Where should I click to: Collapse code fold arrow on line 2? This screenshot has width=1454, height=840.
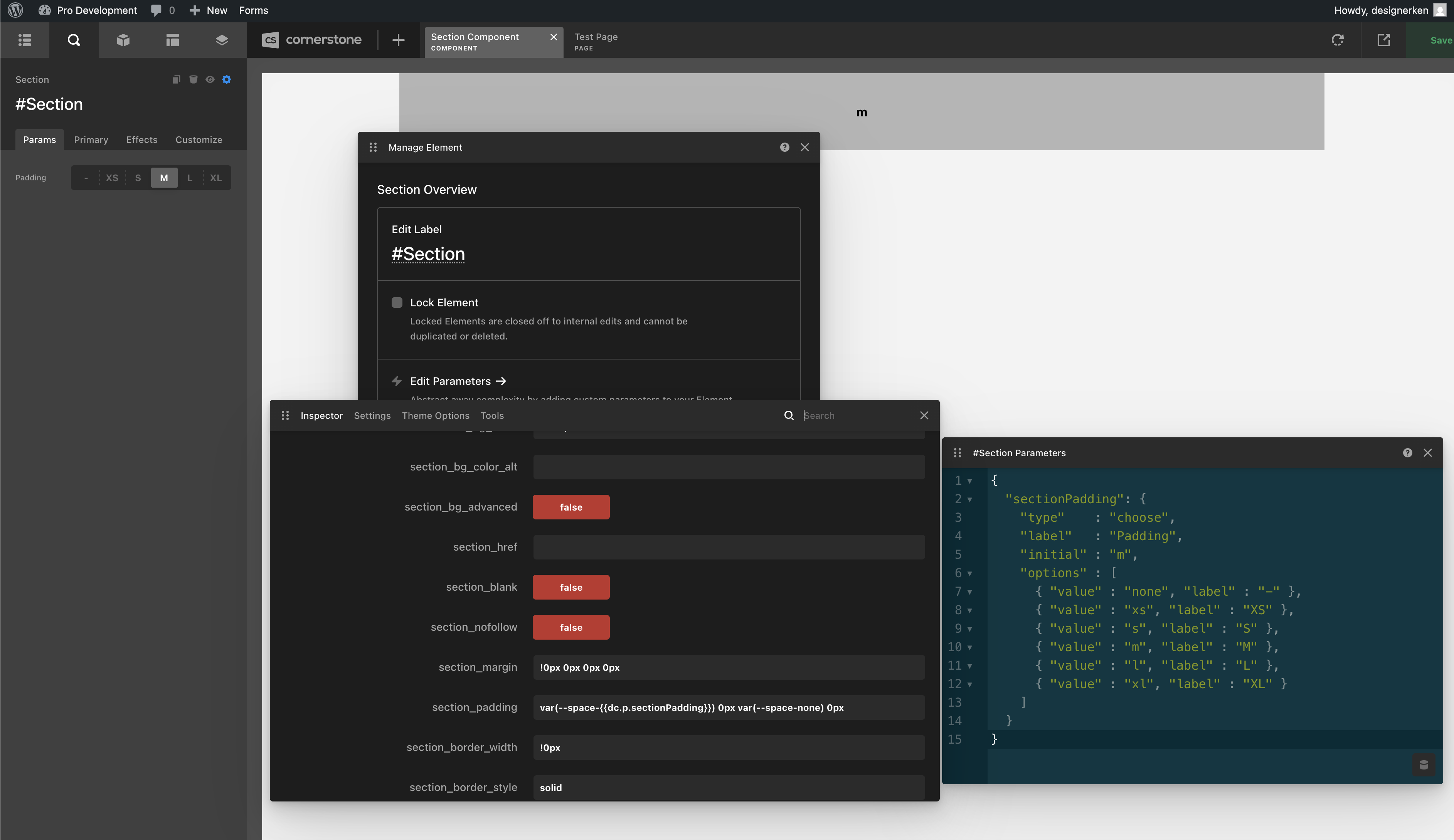pos(970,500)
